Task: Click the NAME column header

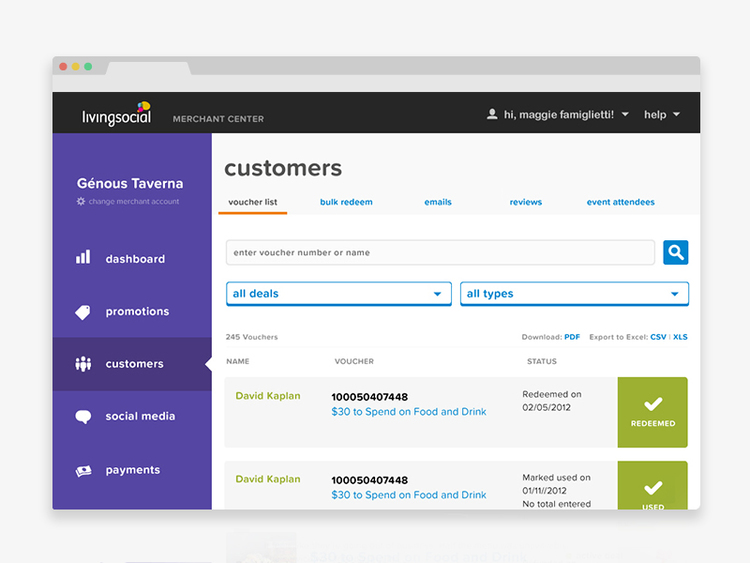Action: coord(238,361)
